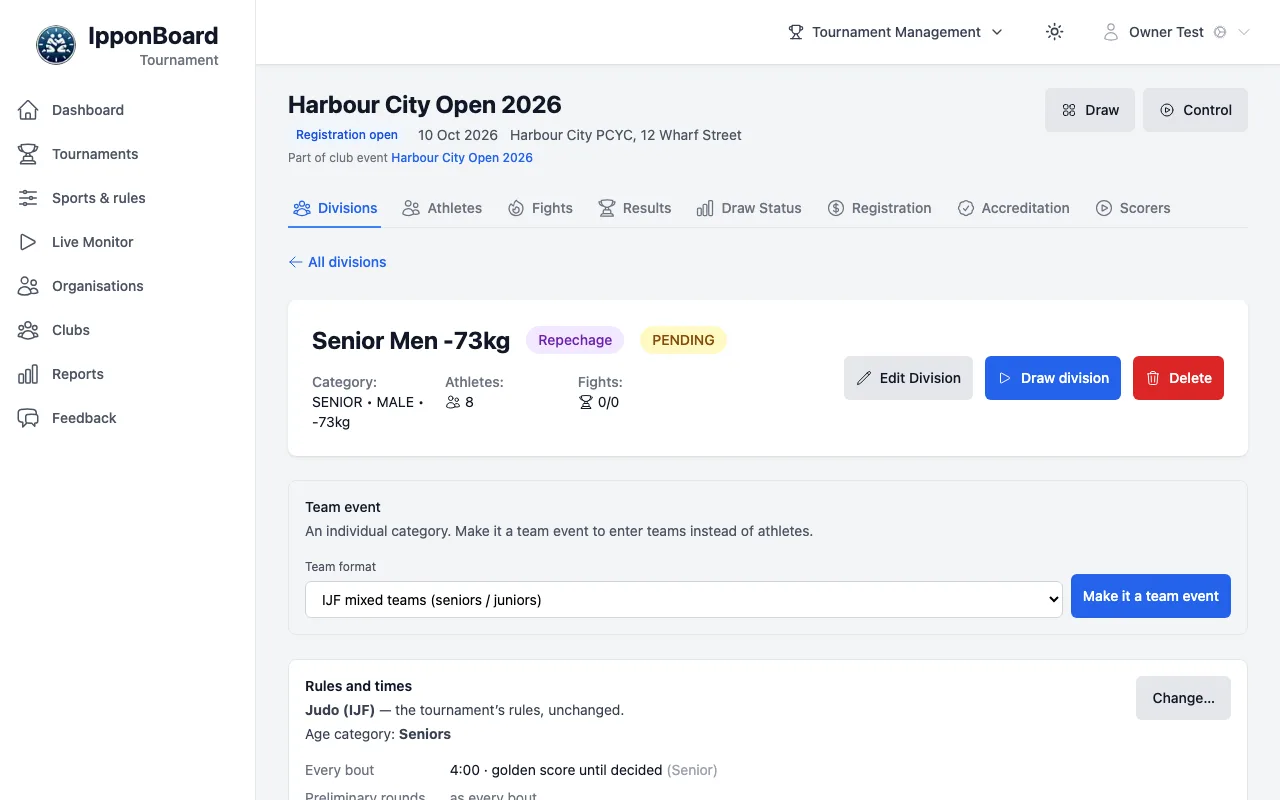Click the Harbour City Open 2026 page title
The width and height of the screenshot is (1280, 800).
pos(425,104)
